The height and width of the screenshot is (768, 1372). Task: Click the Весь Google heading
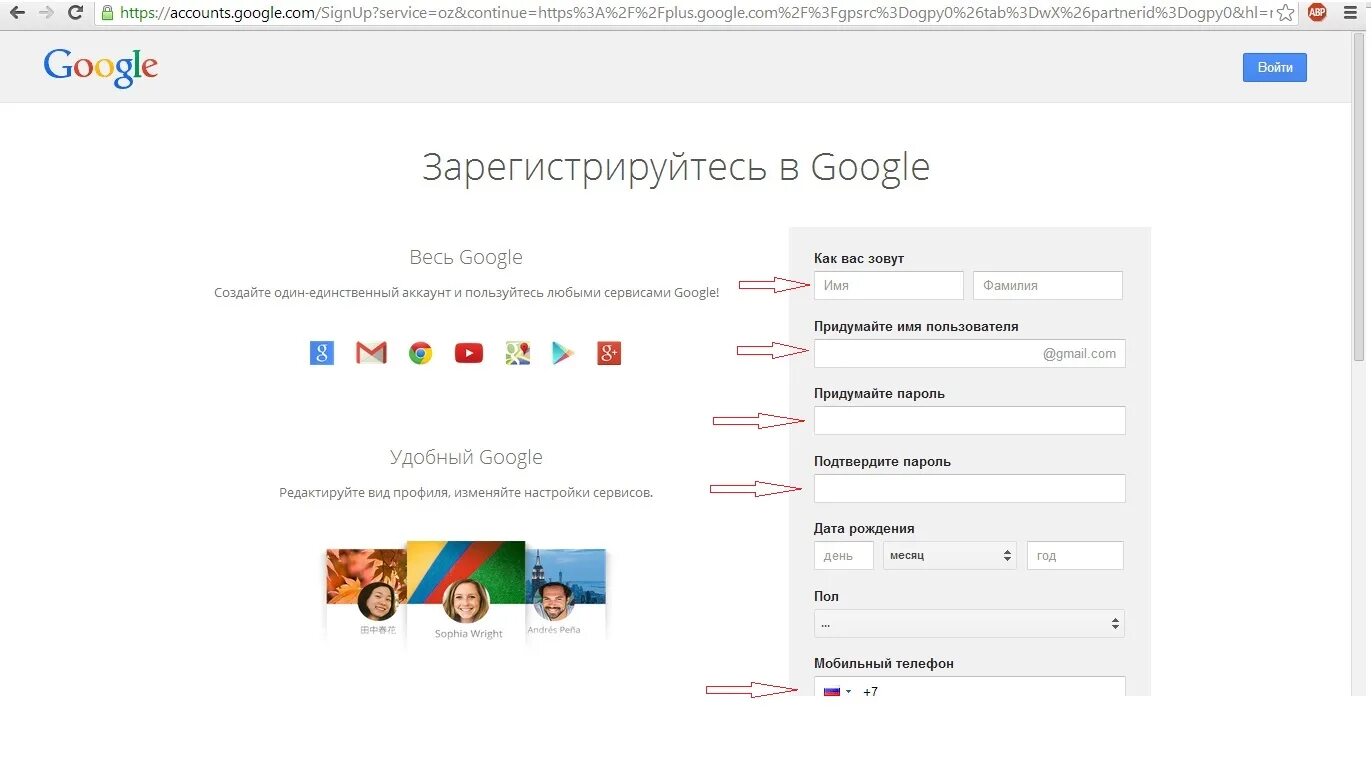[x=466, y=257]
